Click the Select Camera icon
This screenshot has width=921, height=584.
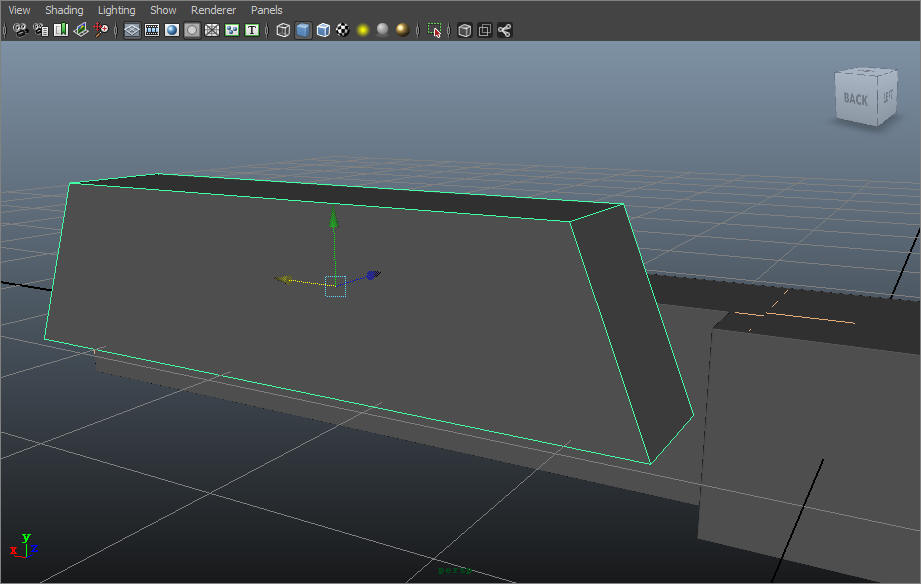[21, 30]
